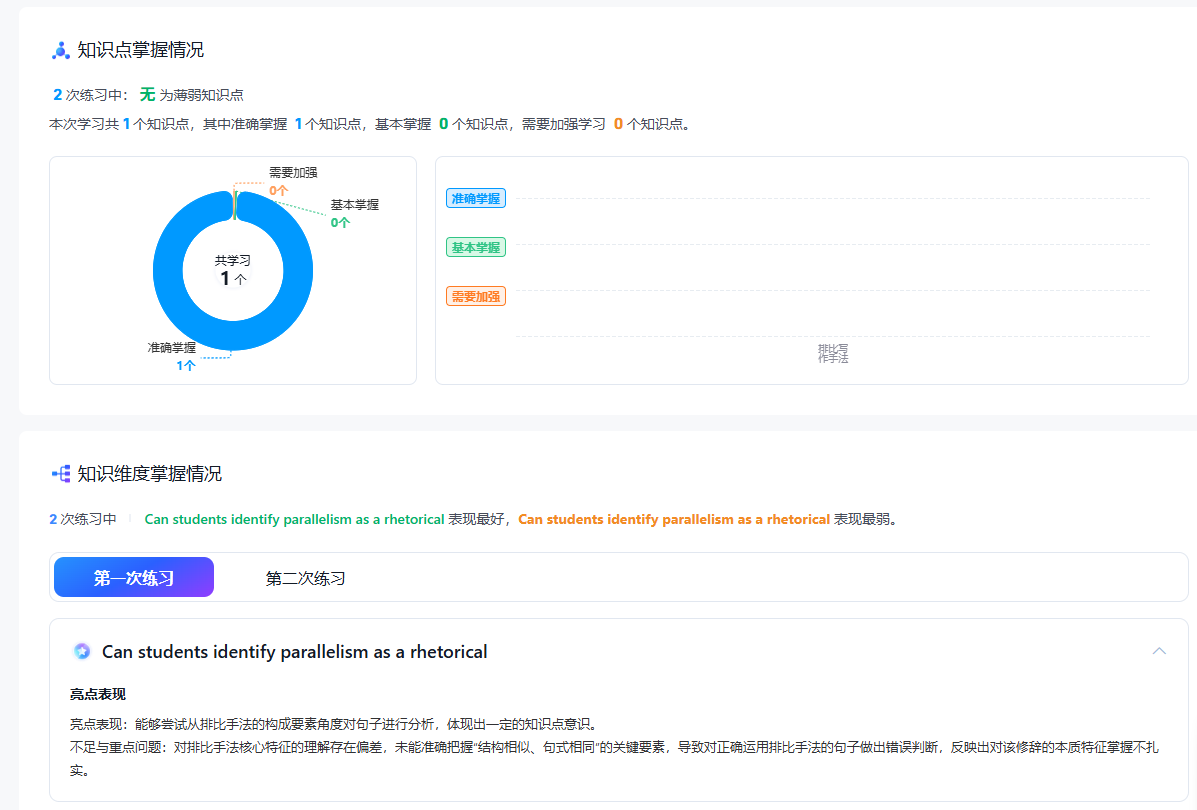Toggle the orange 需要加强 legend tag
This screenshot has height=810, width=1197.
click(x=475, y=296)
